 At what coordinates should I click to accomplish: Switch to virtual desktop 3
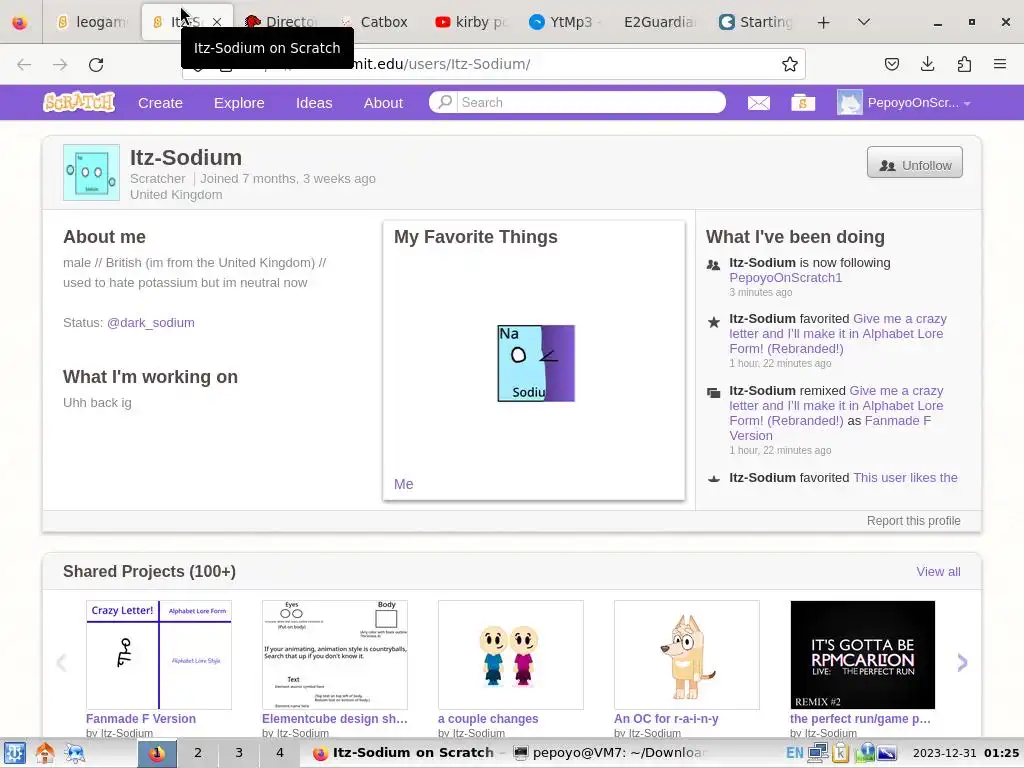(x=239, y=753)
